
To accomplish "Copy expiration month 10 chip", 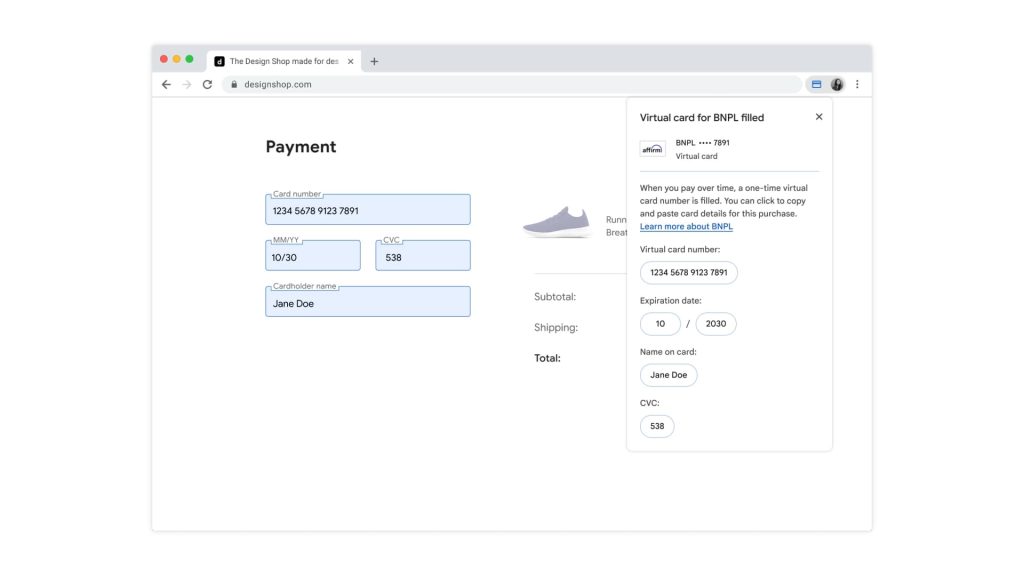I will pos(660,324).
